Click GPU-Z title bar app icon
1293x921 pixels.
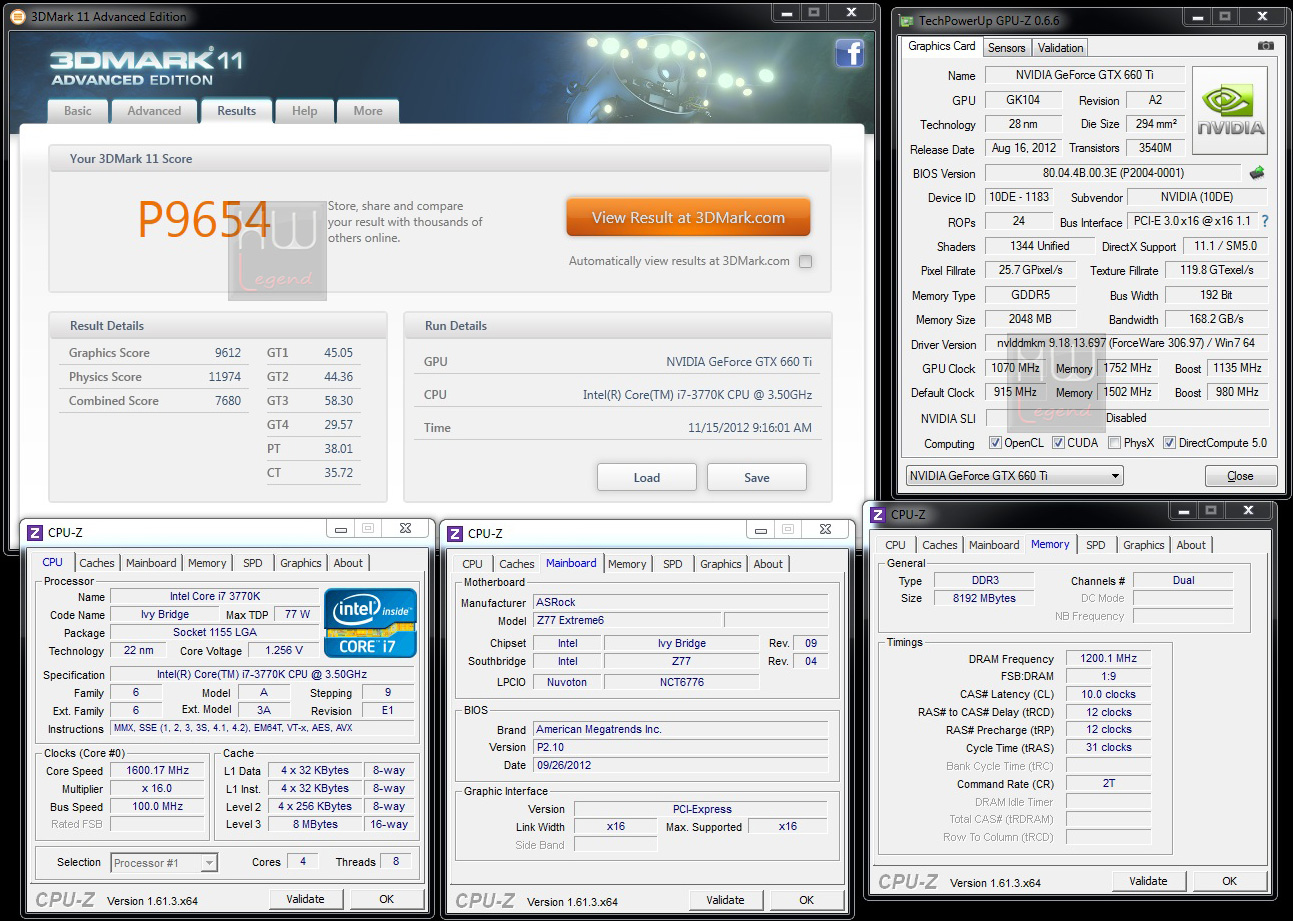[x=906, y=20]
